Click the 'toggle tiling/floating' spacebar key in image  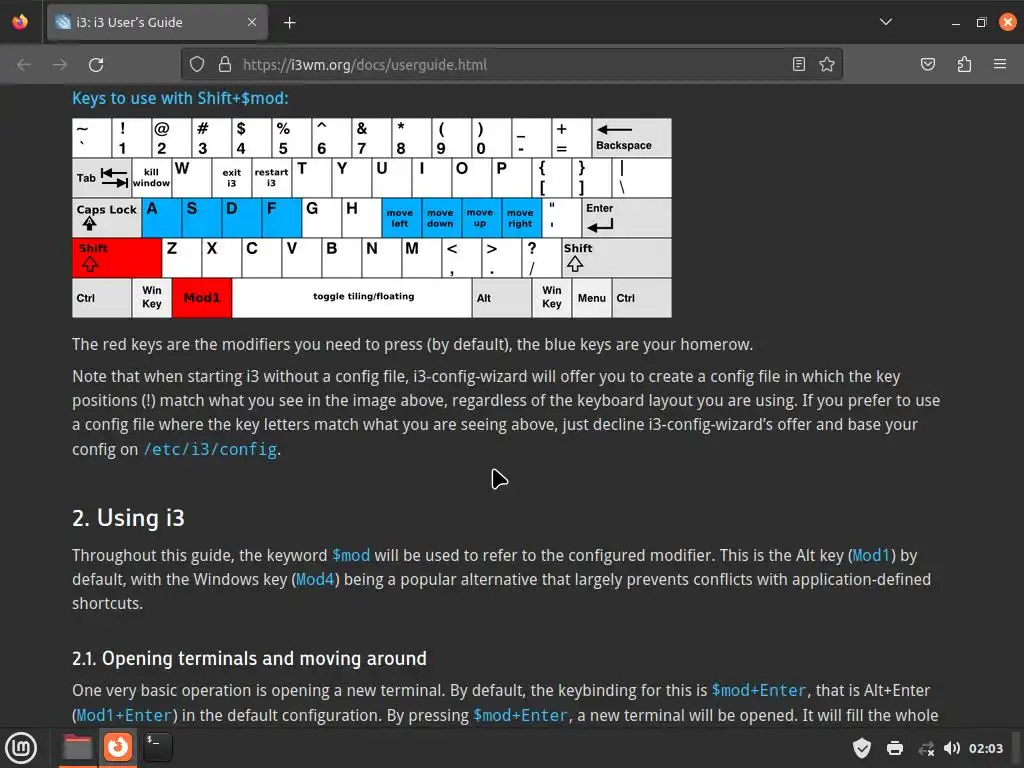351,298
